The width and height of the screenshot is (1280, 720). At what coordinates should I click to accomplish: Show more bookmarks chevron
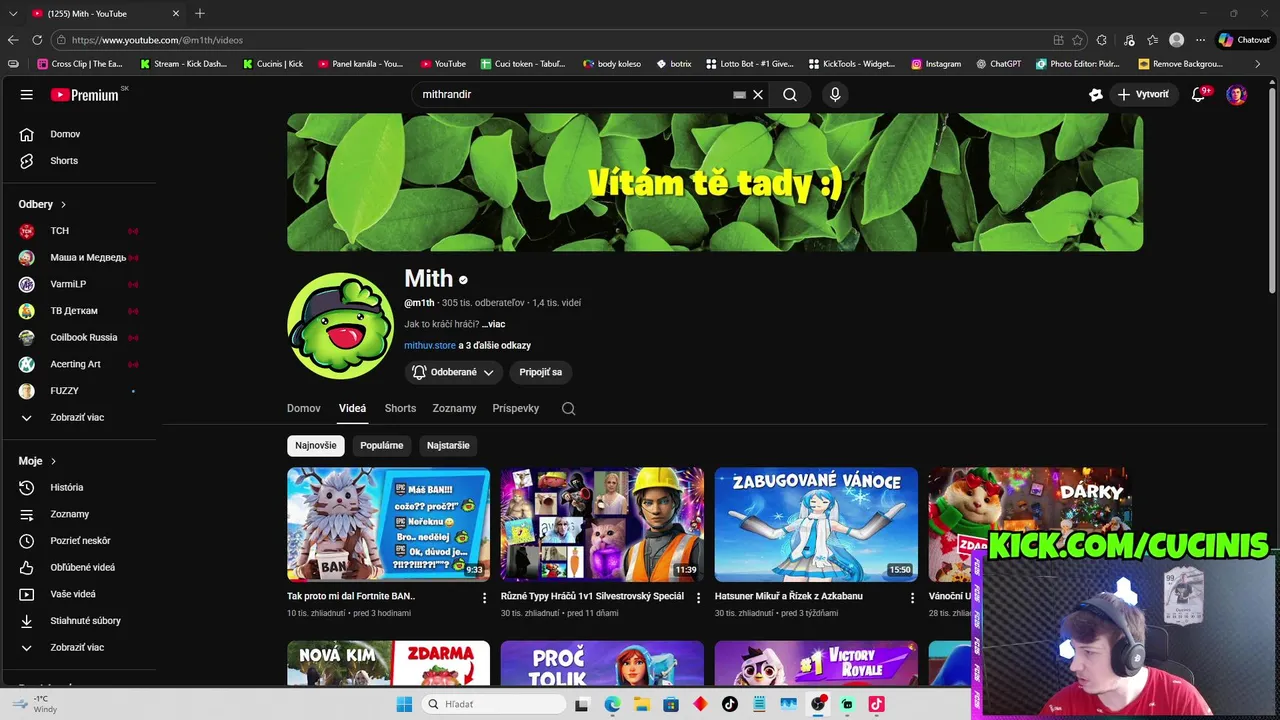pos(1258,64)
